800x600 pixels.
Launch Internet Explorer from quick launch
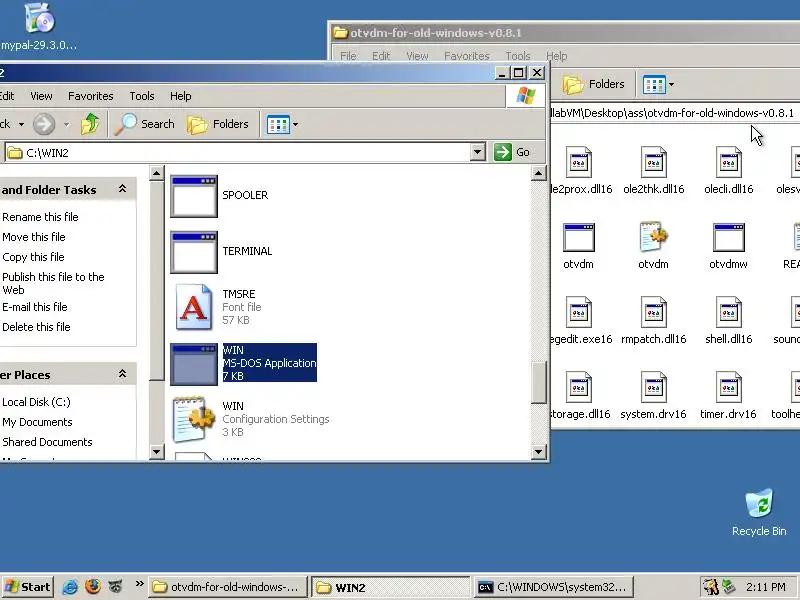point(70,587)
